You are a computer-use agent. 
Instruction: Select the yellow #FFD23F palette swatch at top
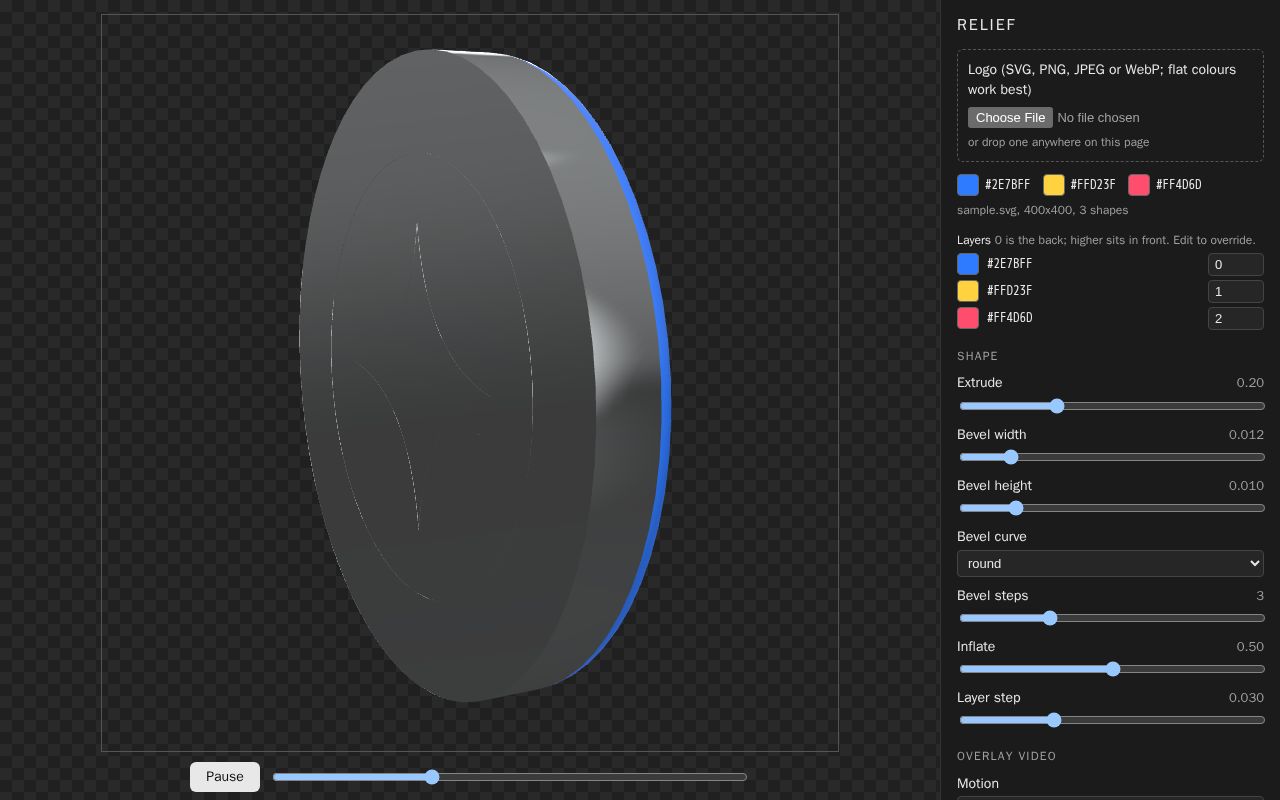(1054, 185)
